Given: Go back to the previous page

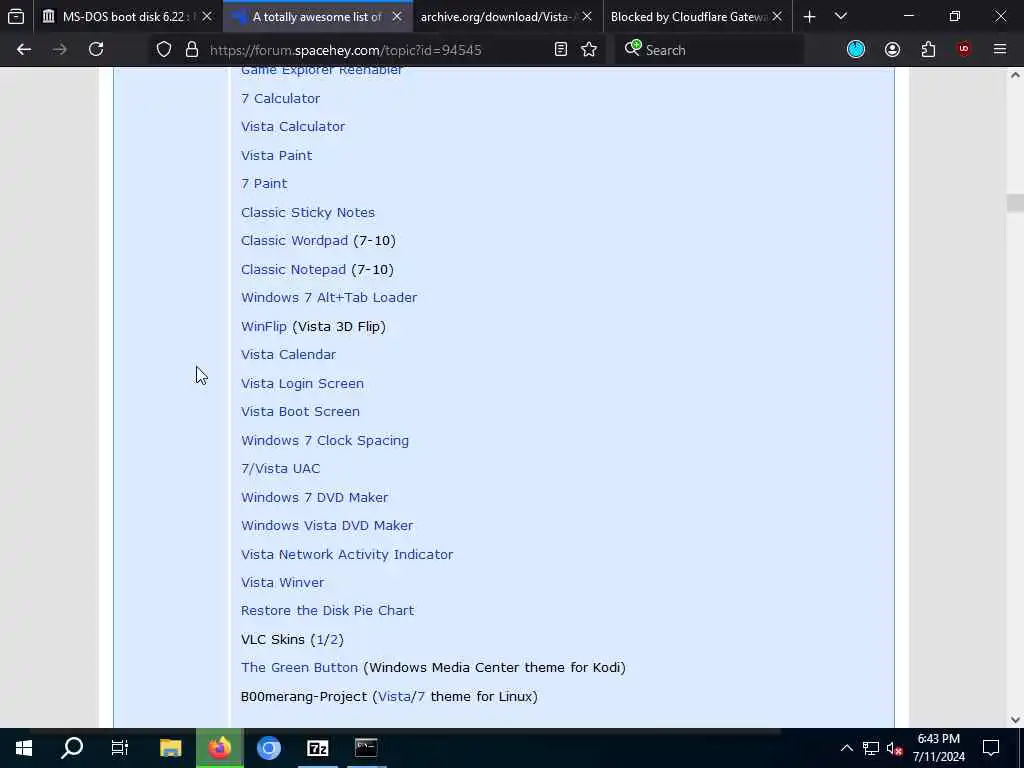Looking at the screenshot, I should point(24,49).
